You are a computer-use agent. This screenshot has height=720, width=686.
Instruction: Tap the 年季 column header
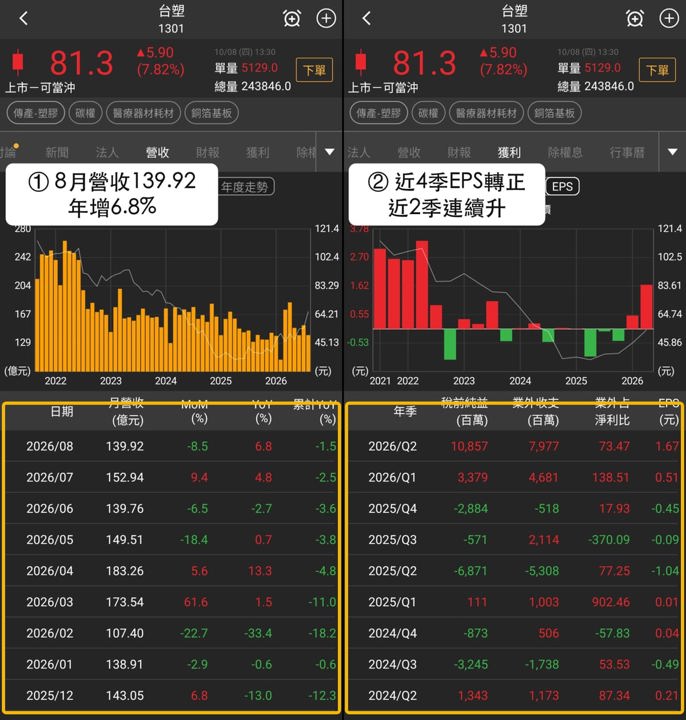pos(405,411)
